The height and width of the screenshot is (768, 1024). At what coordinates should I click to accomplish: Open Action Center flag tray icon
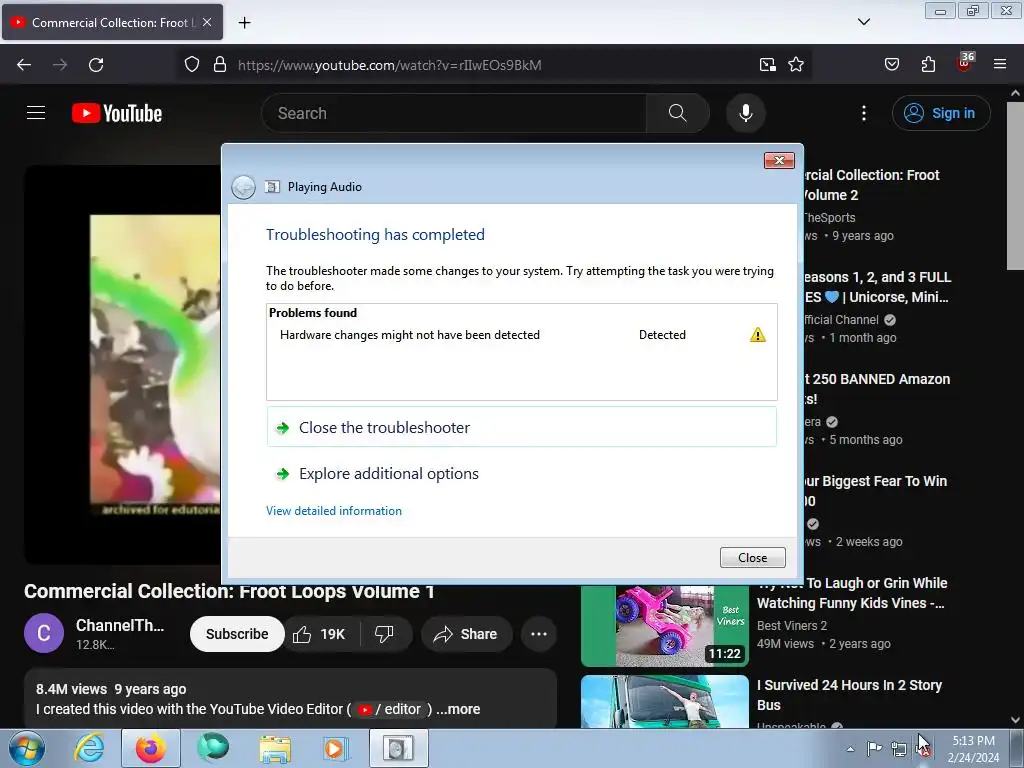pos(874,749)
